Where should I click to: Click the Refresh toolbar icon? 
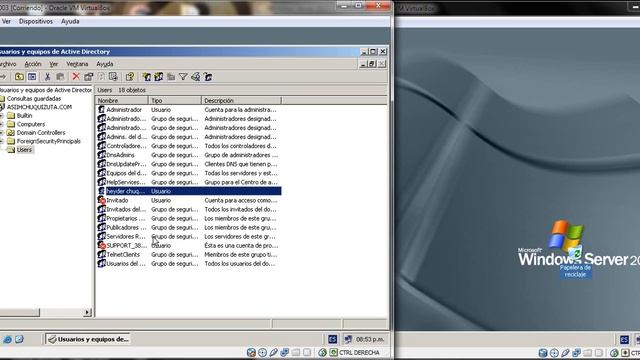pyautogui.click(x=101, y=77)
